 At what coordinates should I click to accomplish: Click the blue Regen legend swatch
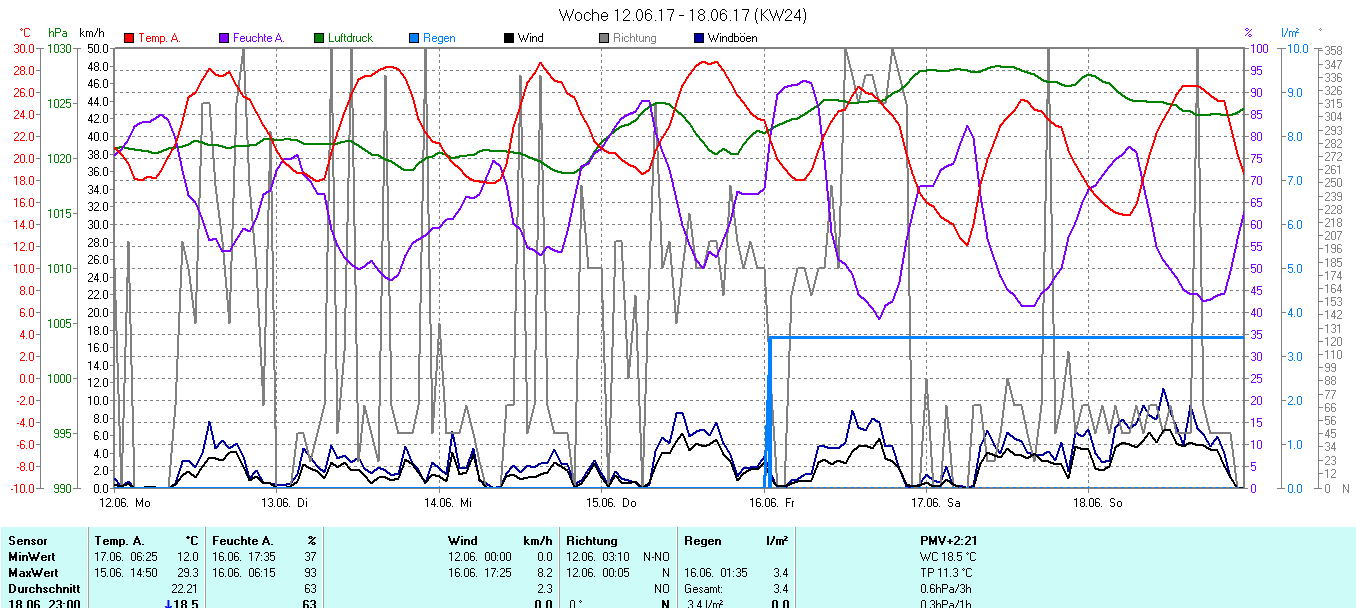pyautogui.click(x=414, y=38)
